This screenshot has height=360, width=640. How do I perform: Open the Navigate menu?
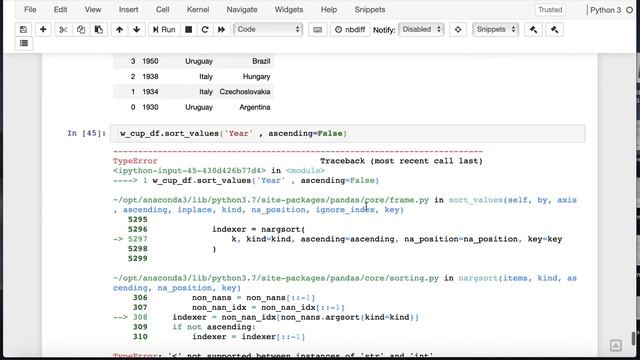[x=242, y=9]
